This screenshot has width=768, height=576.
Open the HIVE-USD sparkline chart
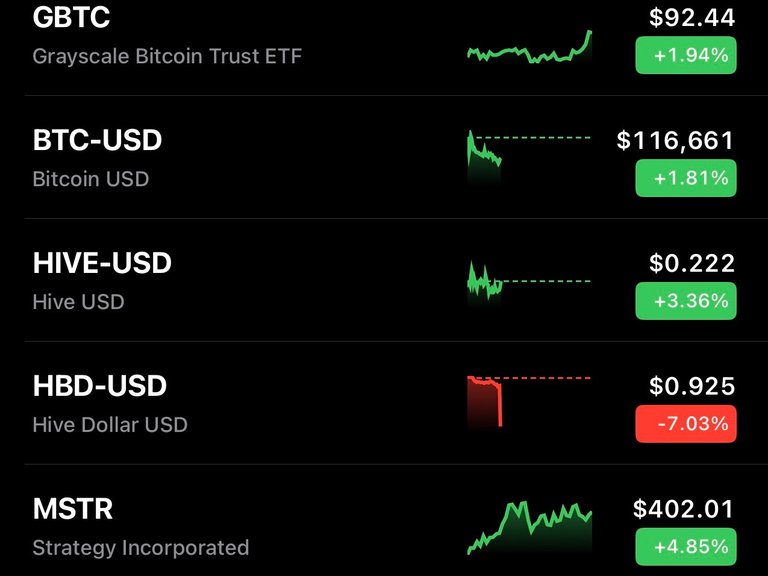(x=529, y=283)
